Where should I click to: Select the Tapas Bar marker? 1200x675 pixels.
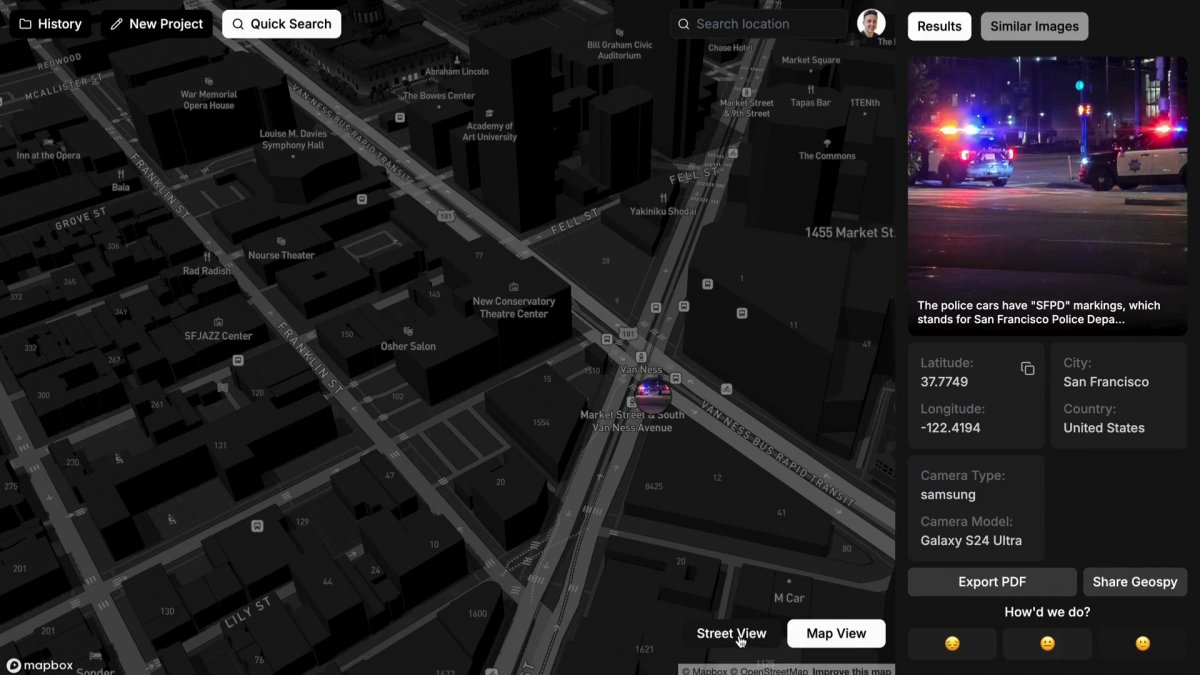[x=810, y=96]
